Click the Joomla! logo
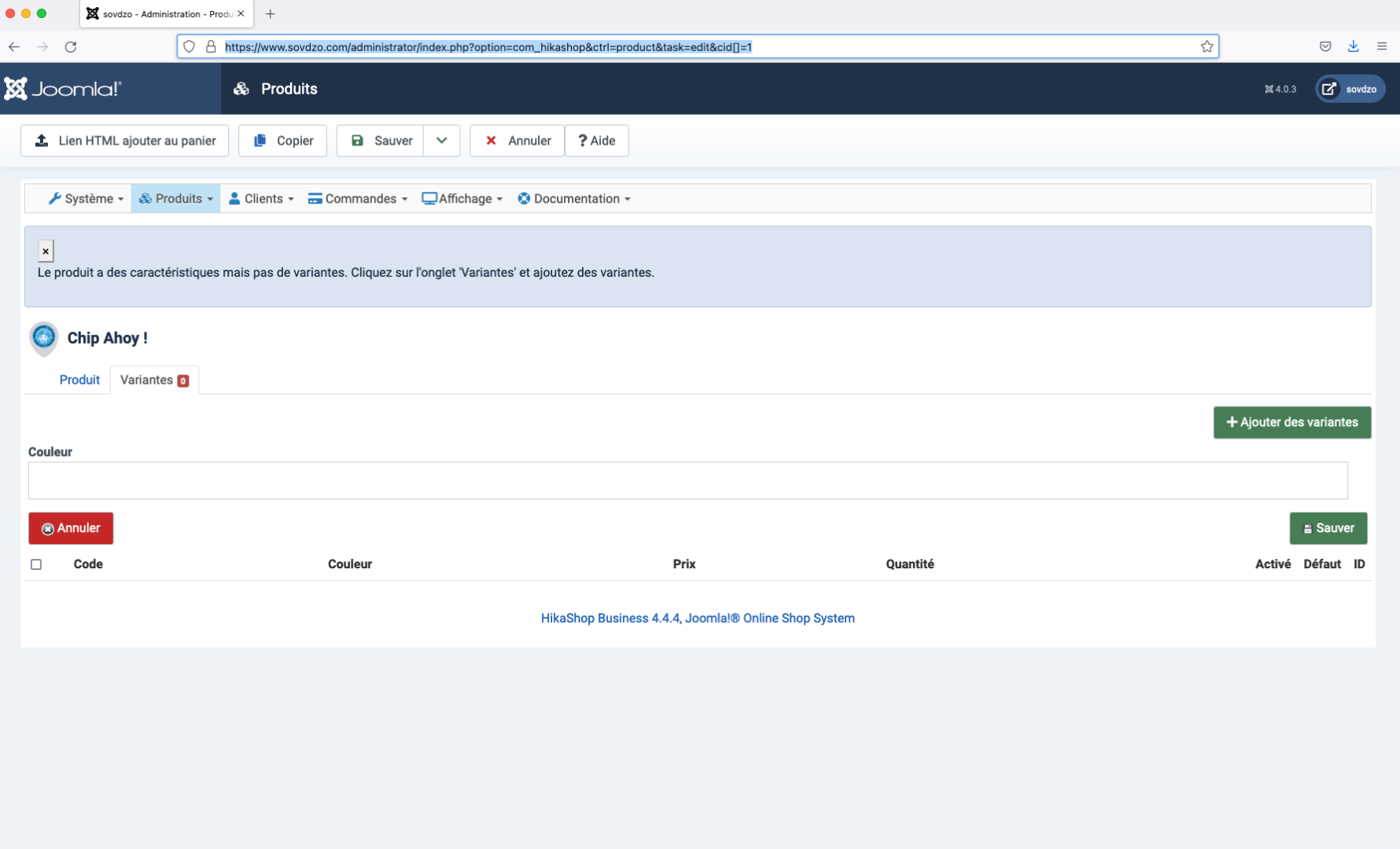This screenshot has width=1400, height=849. pyautogui.click(x=63, y=89)
